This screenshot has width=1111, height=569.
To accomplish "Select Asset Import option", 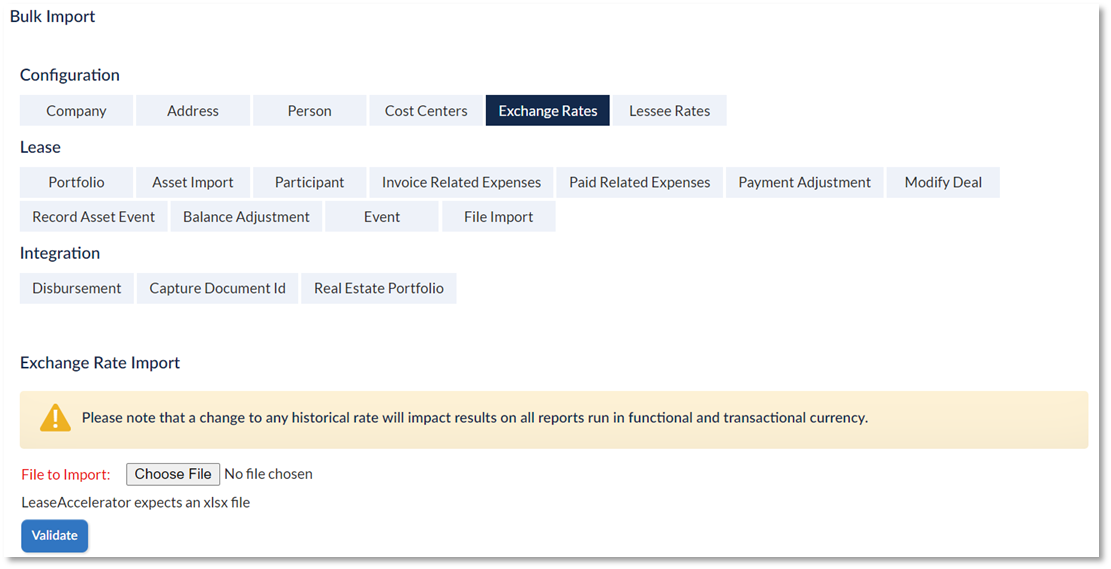I will click(193, 182).
